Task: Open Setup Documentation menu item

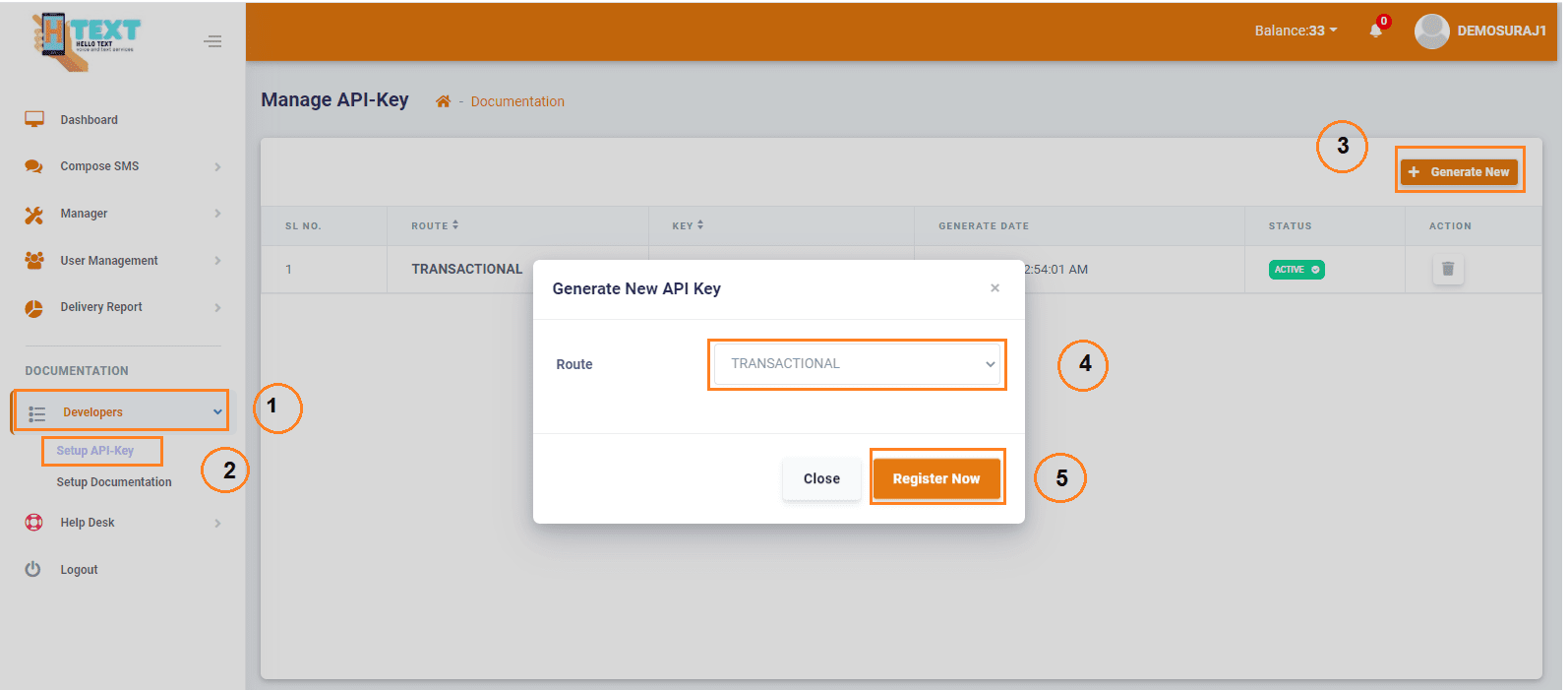Action: click(x=114, y=482)
